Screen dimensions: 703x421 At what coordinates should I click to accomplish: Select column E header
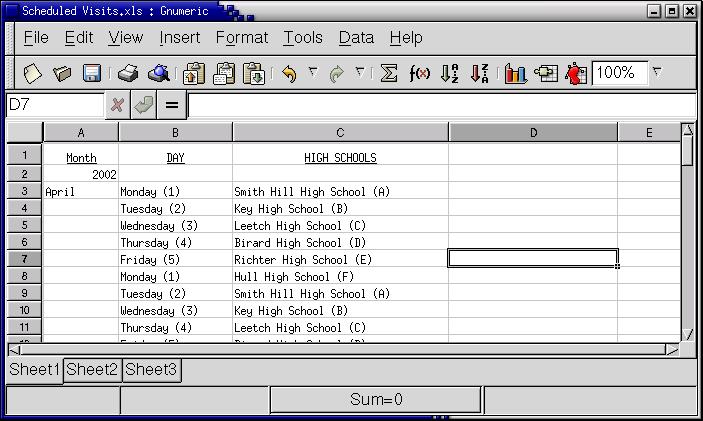coord(649,133)
